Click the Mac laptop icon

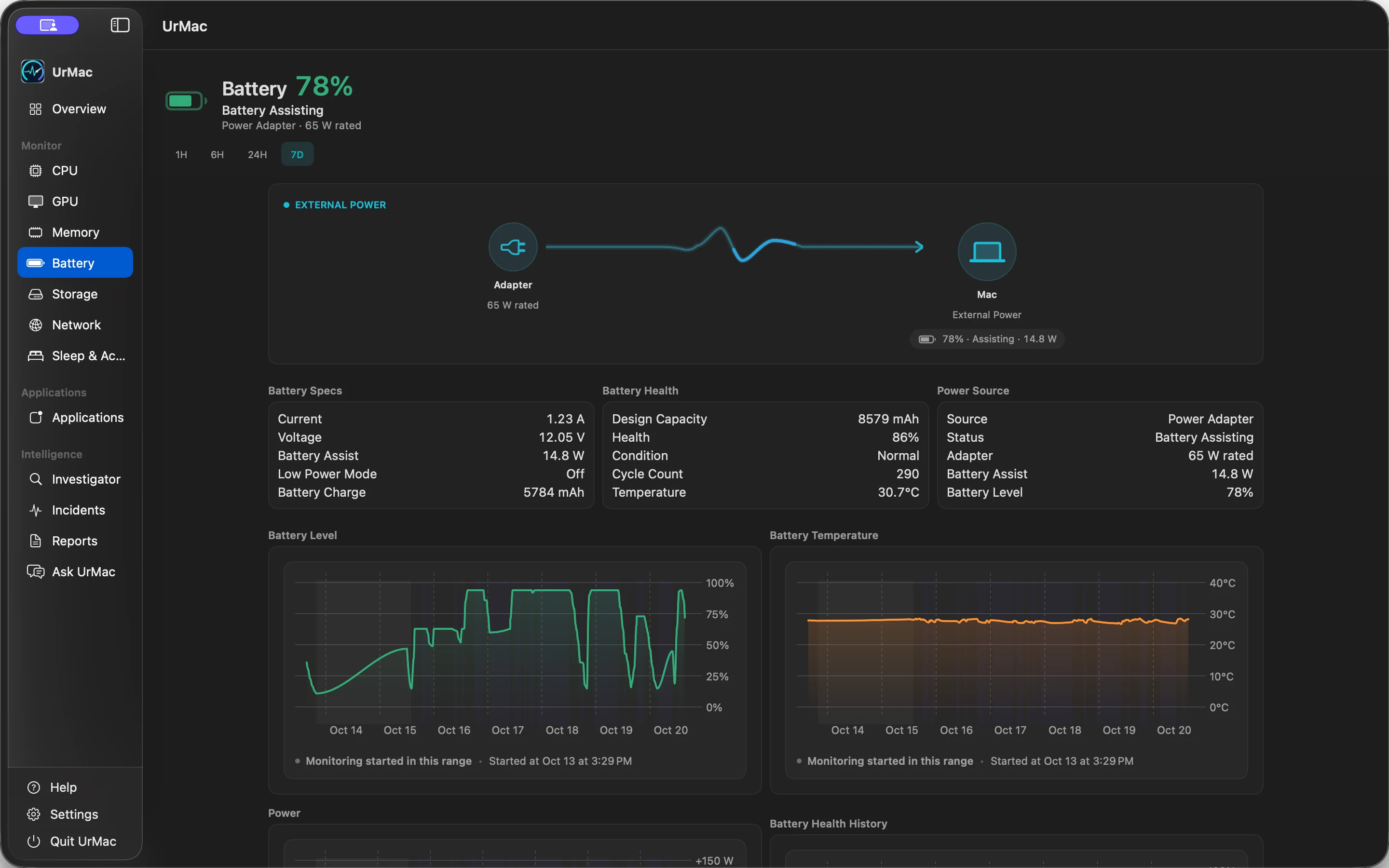click(x=987, y=251)
